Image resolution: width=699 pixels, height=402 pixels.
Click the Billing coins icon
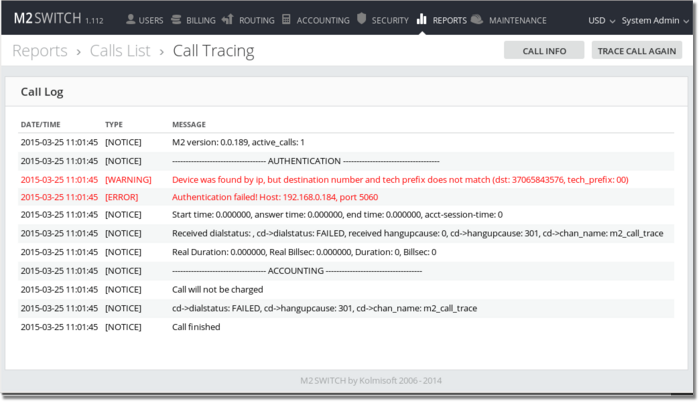point(177,19)
